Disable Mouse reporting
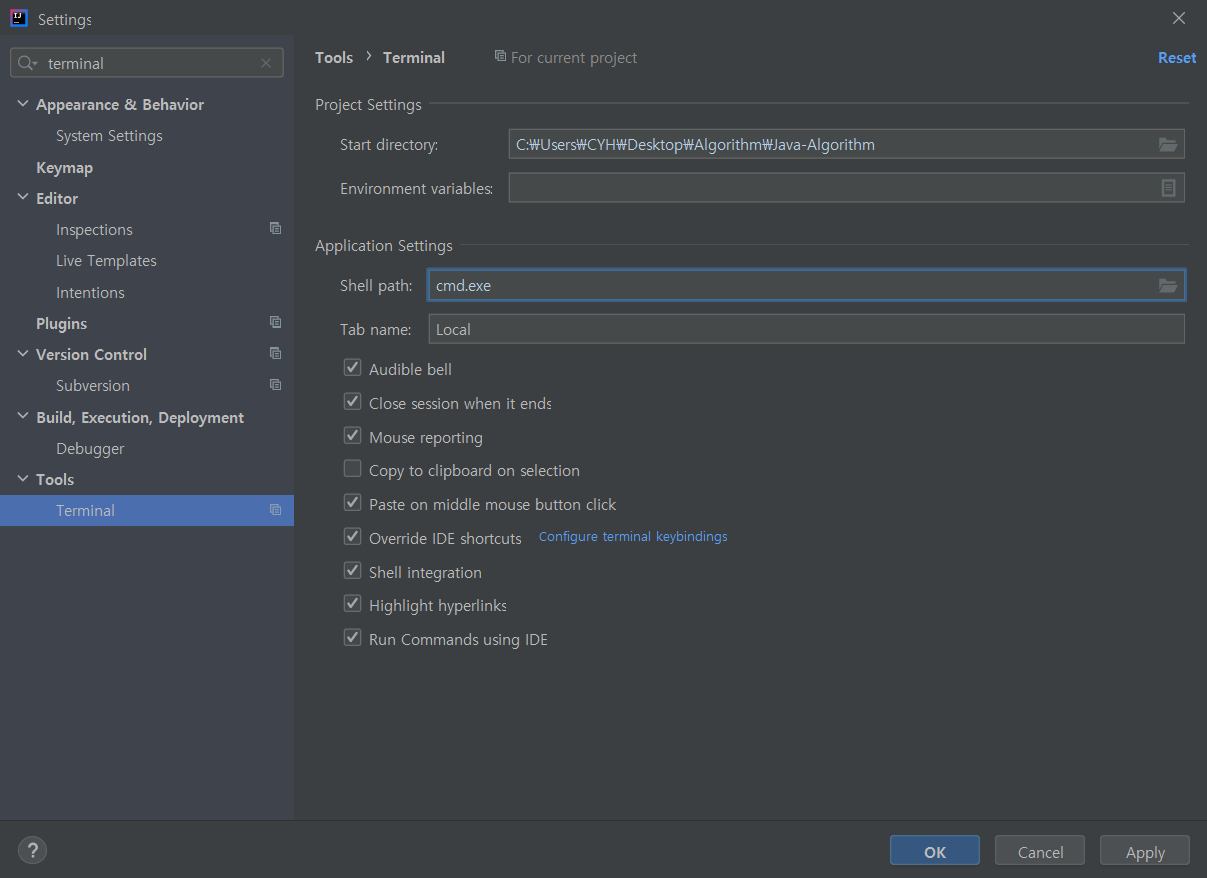The width and height of the screenshot is (1207, 878). (x=352, y=435)
